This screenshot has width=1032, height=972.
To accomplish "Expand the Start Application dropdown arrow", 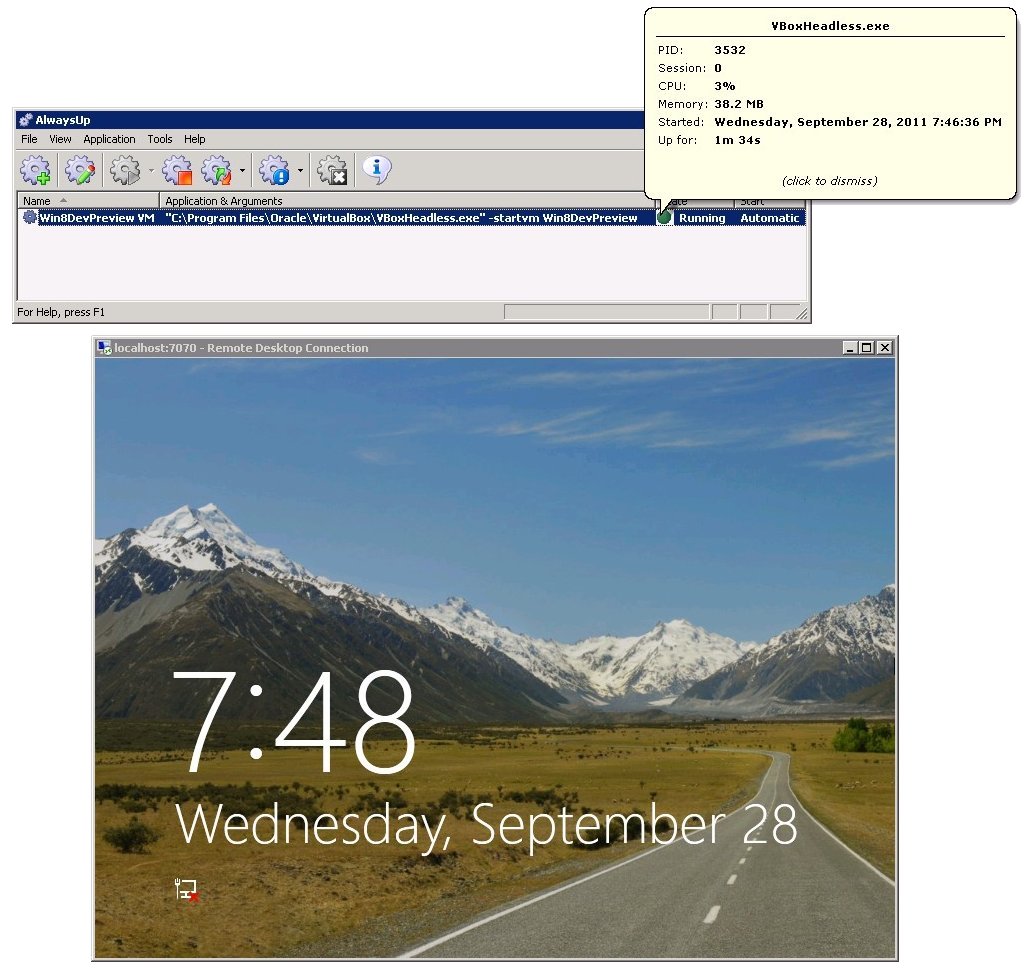I will pos(151,172).
